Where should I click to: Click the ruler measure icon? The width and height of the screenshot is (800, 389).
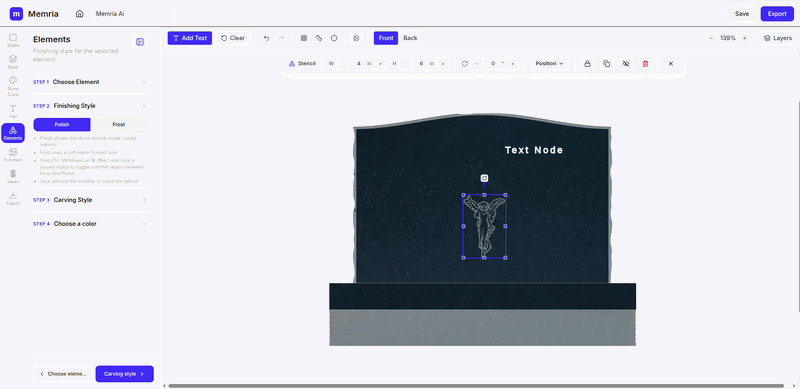tap(319, 38)
